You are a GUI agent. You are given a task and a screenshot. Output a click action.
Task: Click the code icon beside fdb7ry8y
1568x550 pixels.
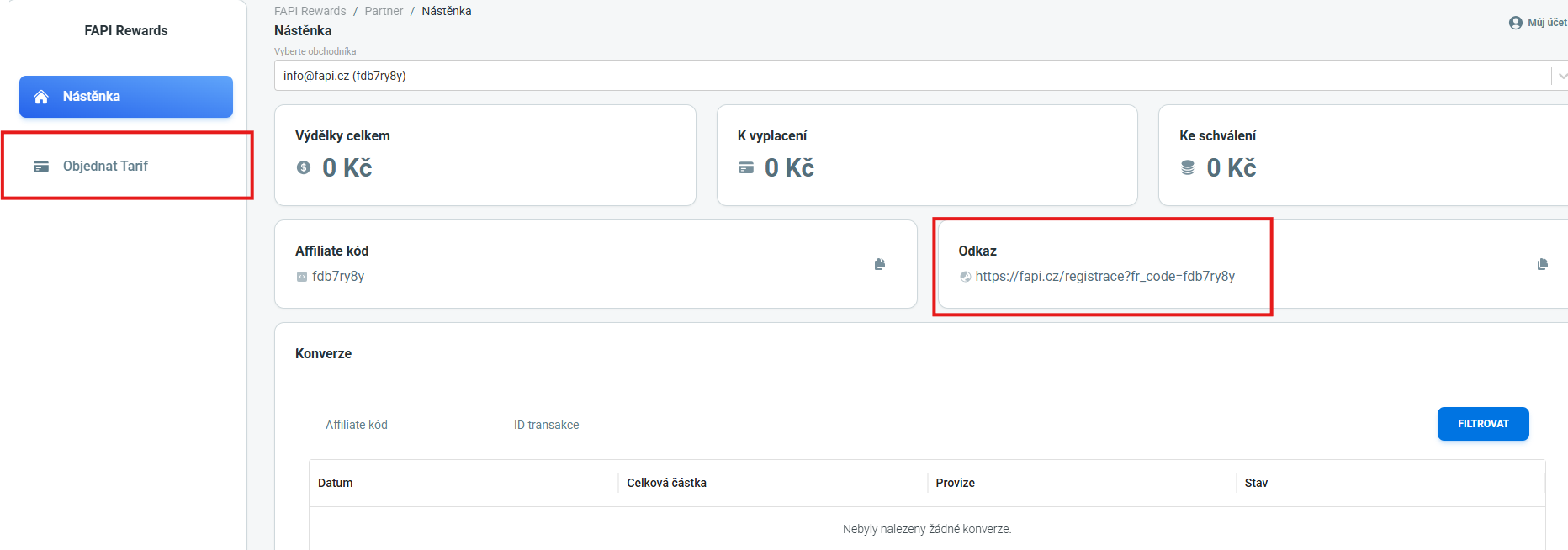click(302, 277)
